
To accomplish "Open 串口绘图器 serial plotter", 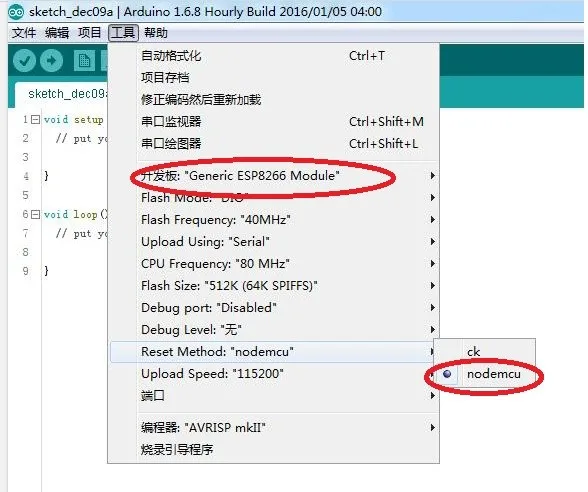I will [274, 144].
